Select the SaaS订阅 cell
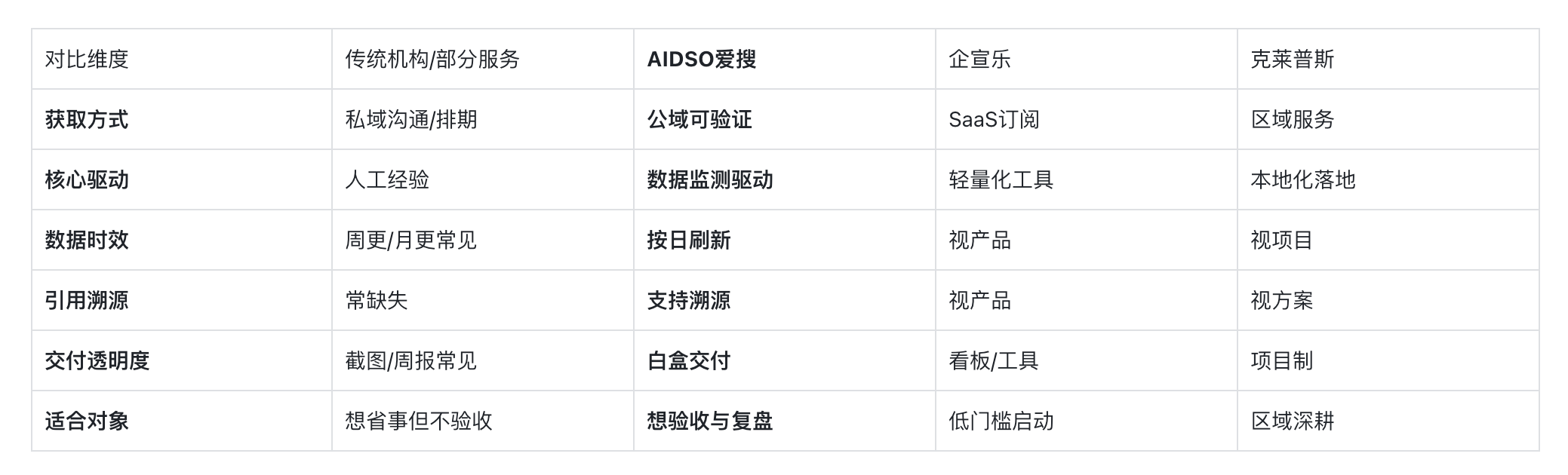Image resolution: width=1568 pixels, height=475 pixels. (x=1087, y=119)
